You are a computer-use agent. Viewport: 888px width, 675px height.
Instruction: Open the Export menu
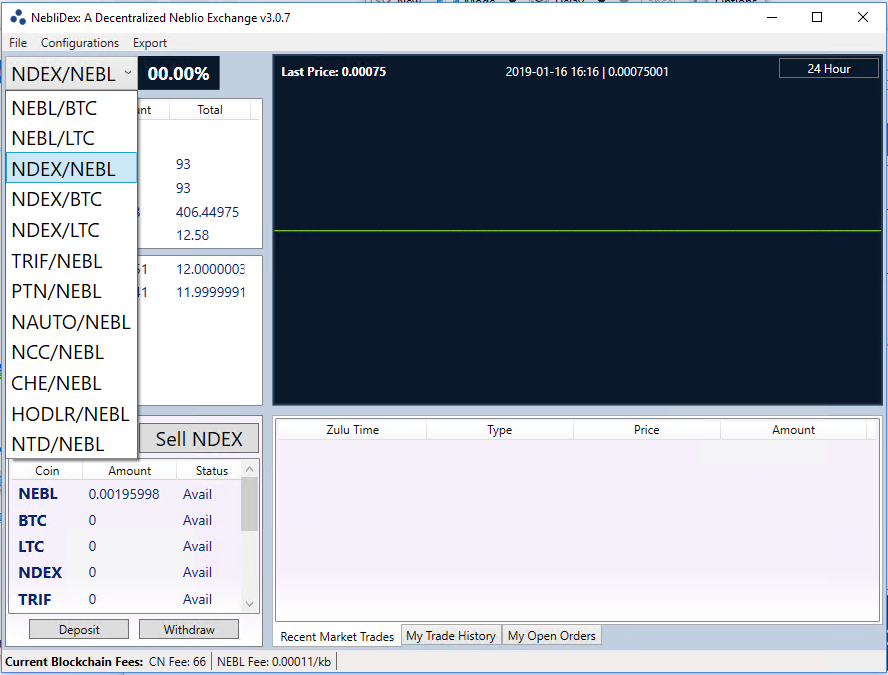tap(150, 43)
